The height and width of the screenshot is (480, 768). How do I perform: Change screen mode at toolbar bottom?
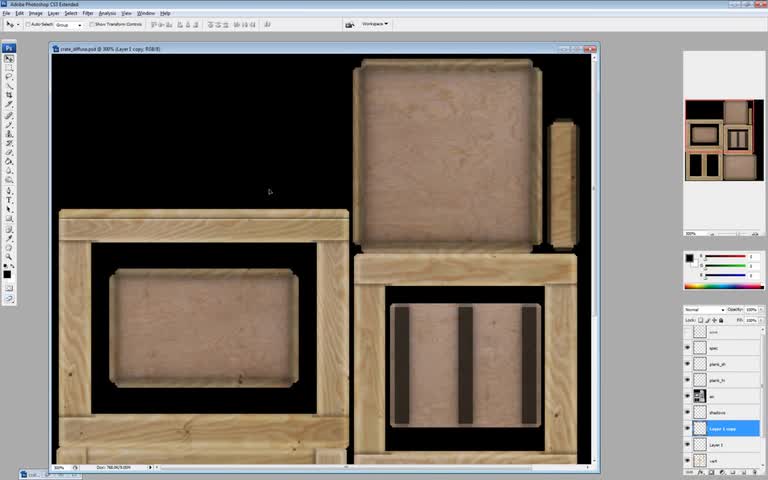click(9, 299)
